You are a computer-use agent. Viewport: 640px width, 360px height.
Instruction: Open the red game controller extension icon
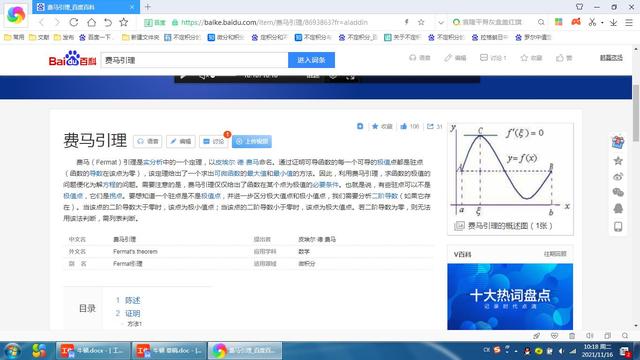click(x=576, y=22)
